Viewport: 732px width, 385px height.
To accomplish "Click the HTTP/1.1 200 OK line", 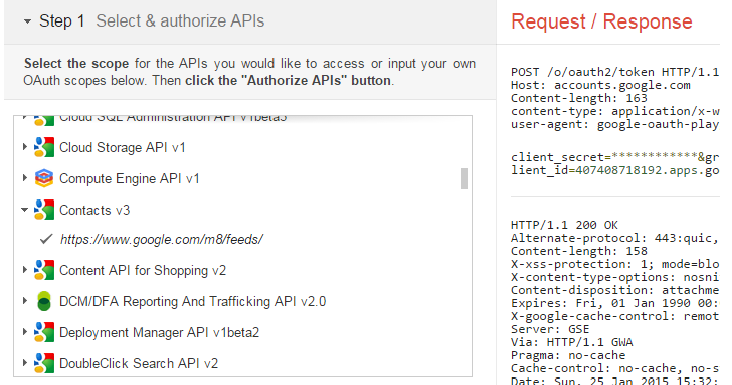I will (x=564, y=225).
